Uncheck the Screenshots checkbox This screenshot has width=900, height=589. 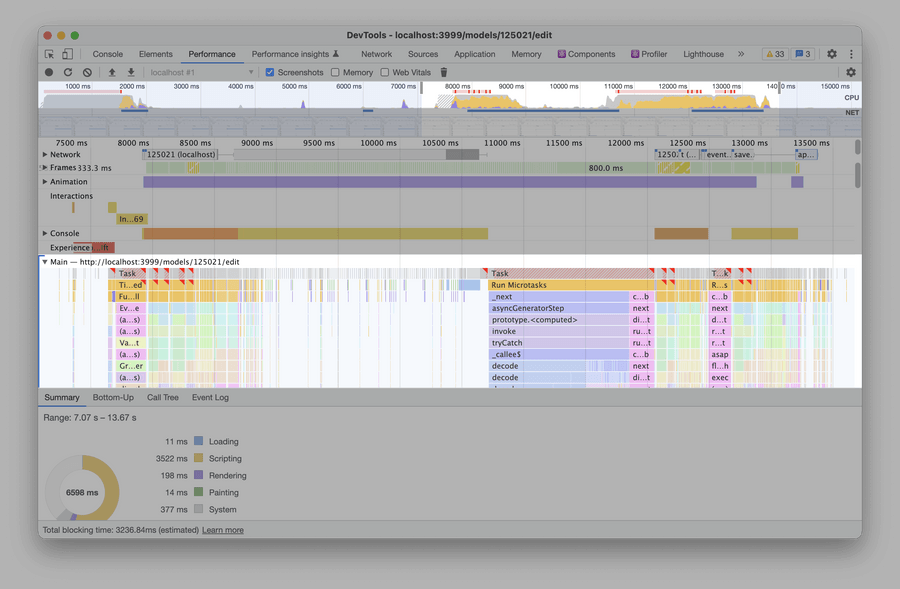[270, 73]
